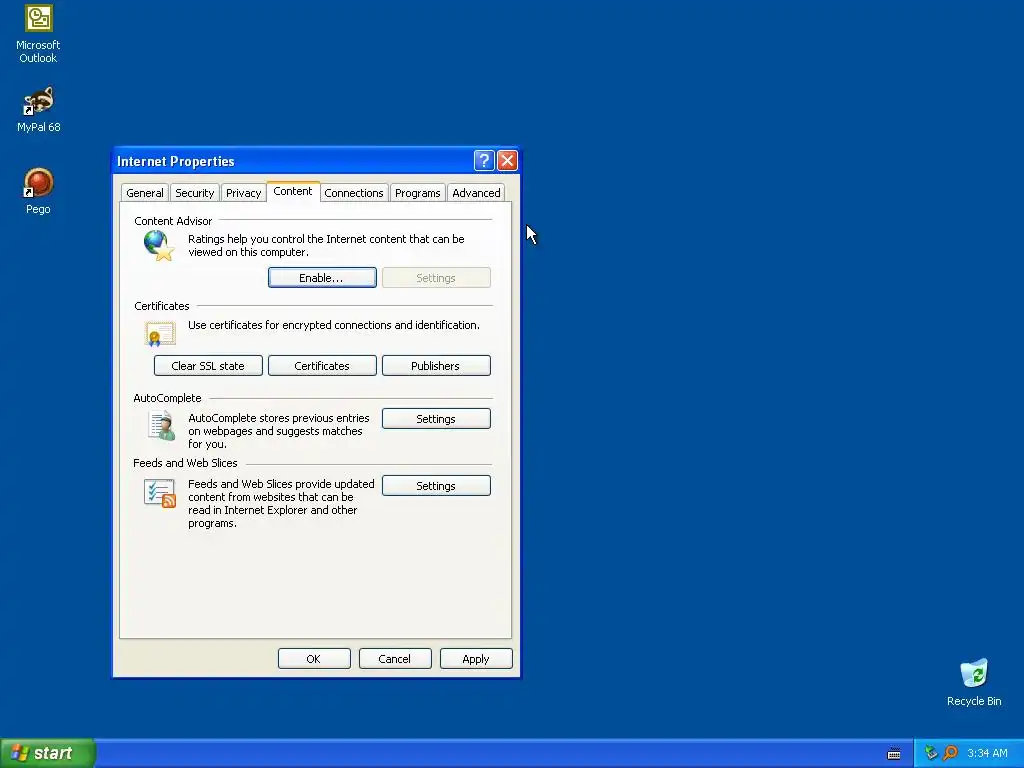Screen dimensions: 1024x768
Task: Click the AutoComplete section icon
Action: (161, 426)
